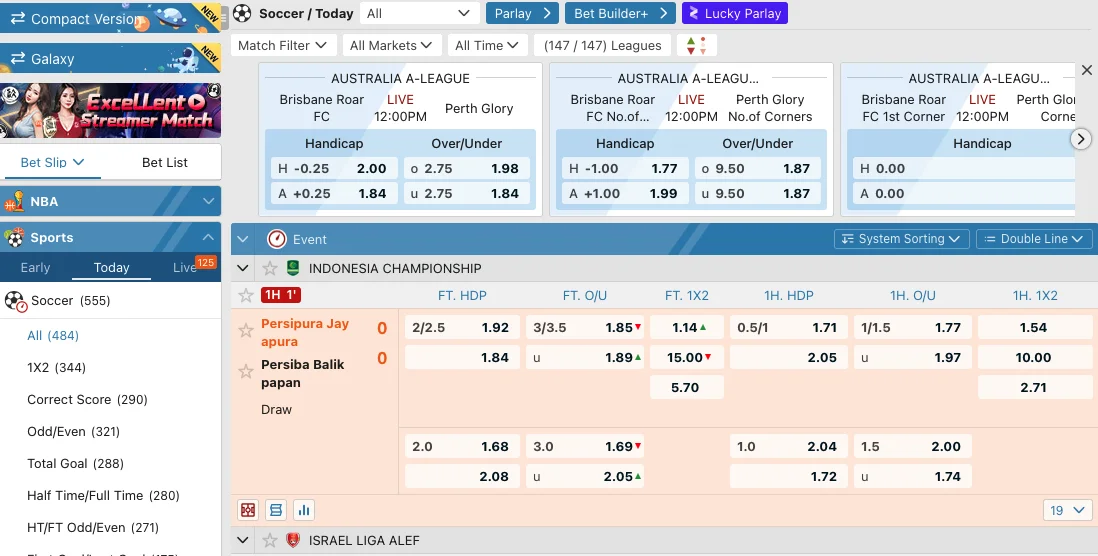The height and width of the screenshot is (556, 1098).
Task: Open Bet Builder+
Action: point(620,13)
